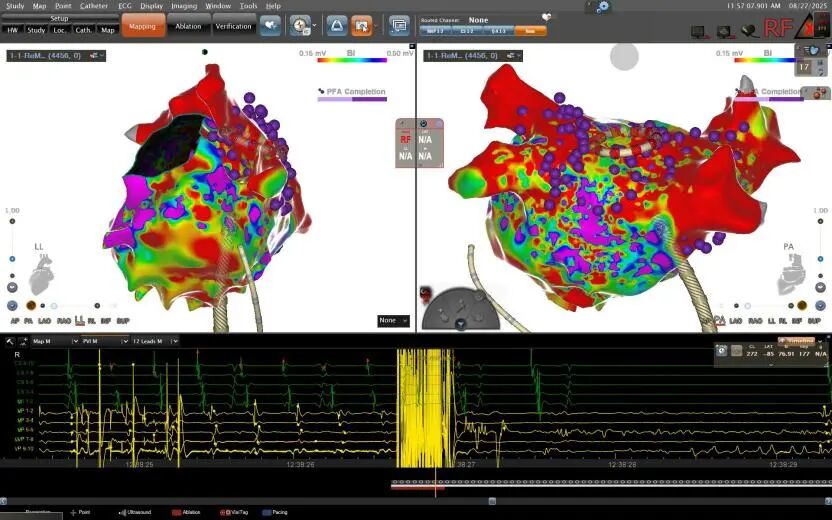This screenshot has width=832, height=520.
Task: Click the Ablation workflow button
Action: click(188, 27)
